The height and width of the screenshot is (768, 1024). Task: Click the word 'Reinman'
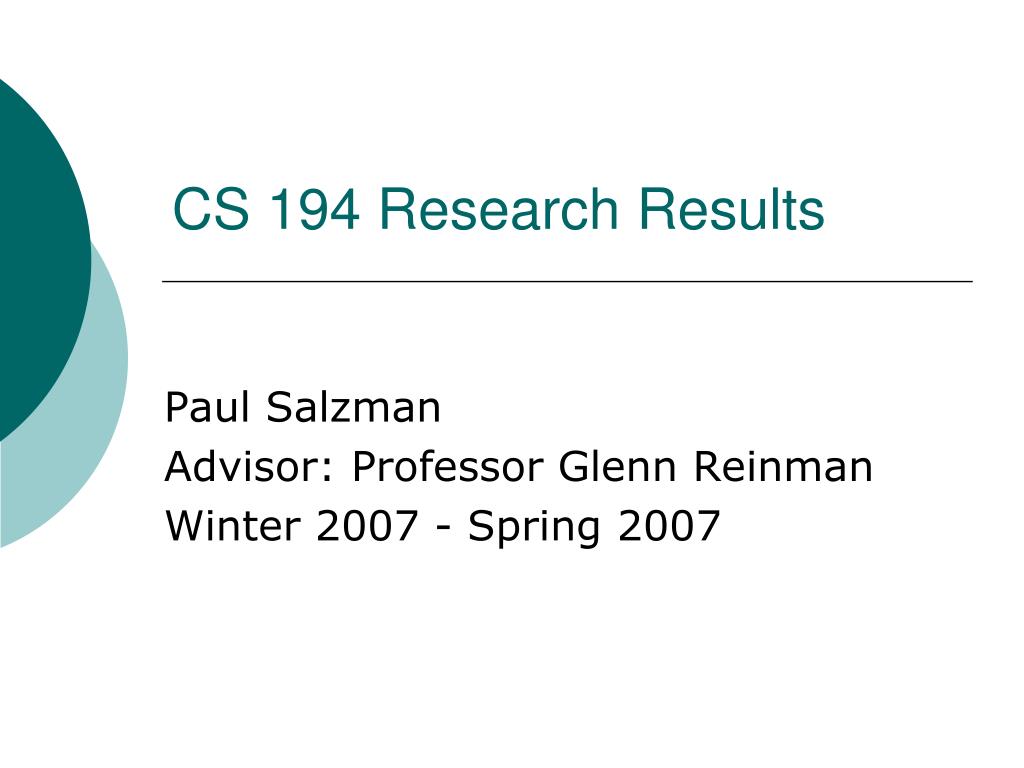[x=782, y=466]
